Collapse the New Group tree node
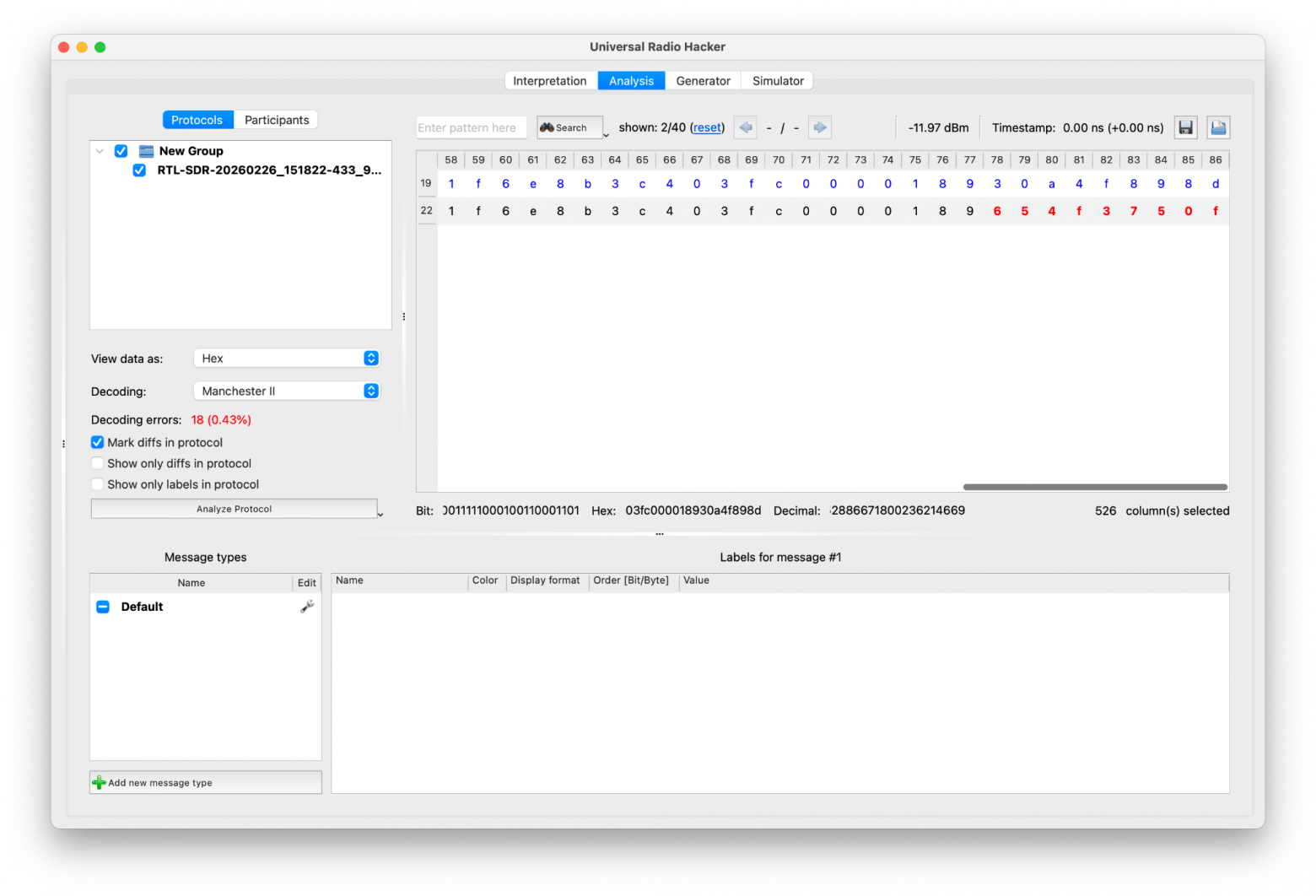 coord(100,151)
